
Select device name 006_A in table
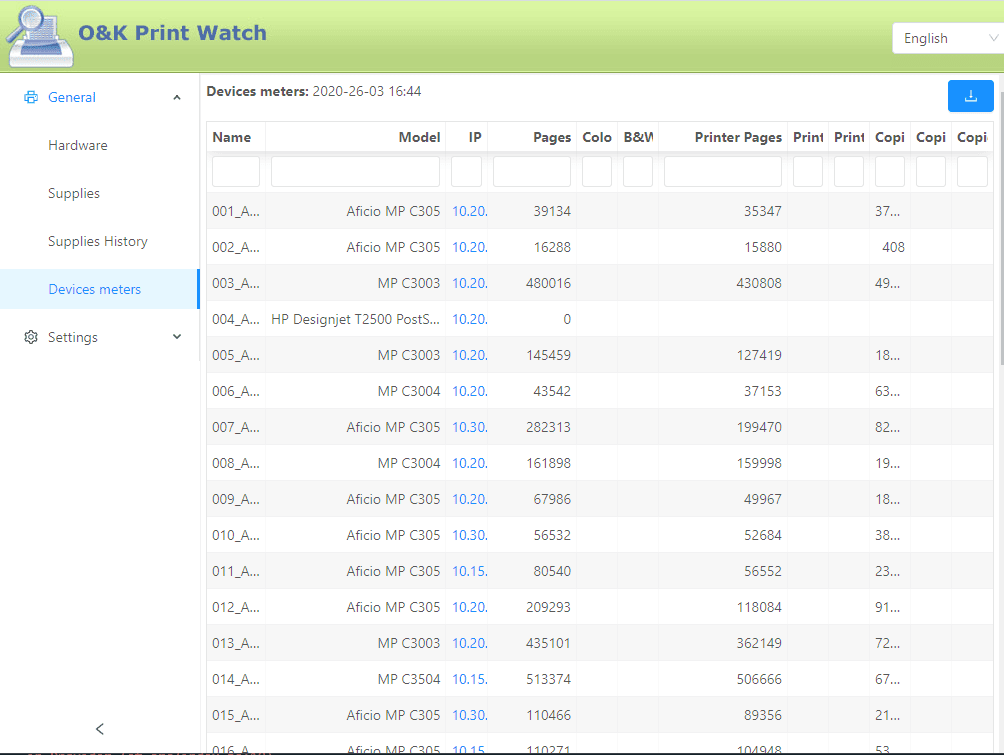[x=236, y=391]
